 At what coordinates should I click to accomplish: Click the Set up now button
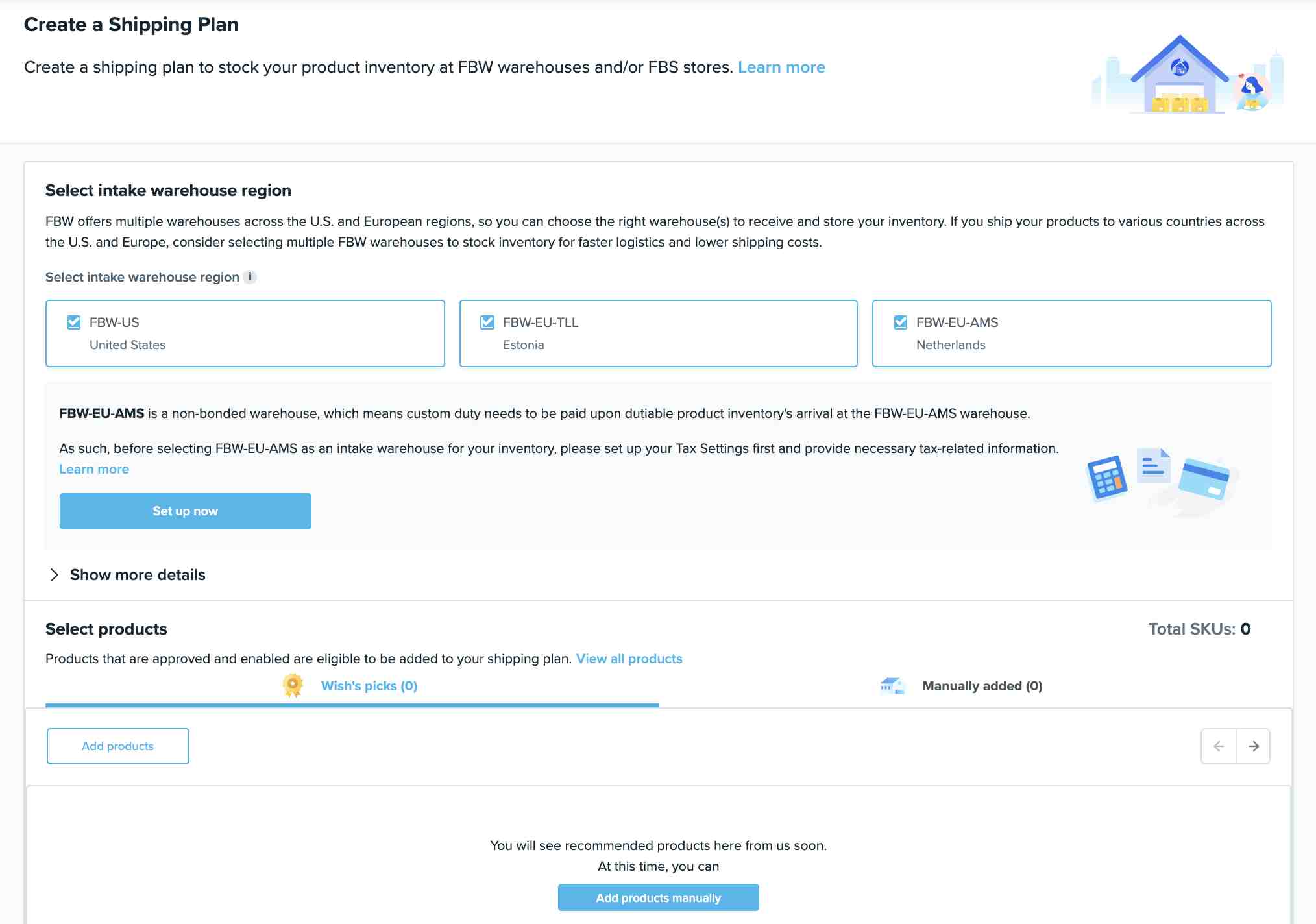tap(186, 511)
